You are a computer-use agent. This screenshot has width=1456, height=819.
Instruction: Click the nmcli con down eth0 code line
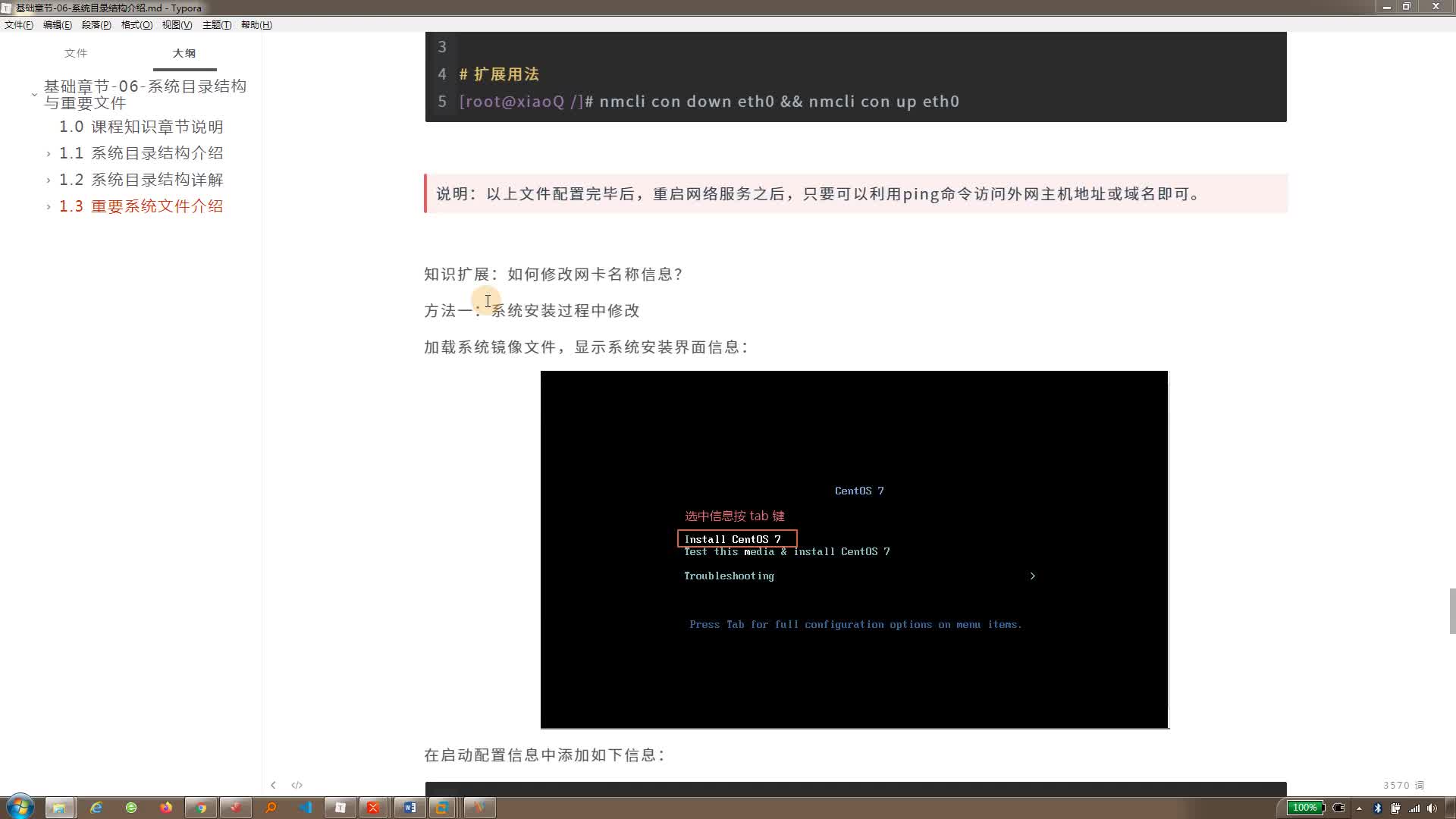pyautogui.click(x=709, y=102)
